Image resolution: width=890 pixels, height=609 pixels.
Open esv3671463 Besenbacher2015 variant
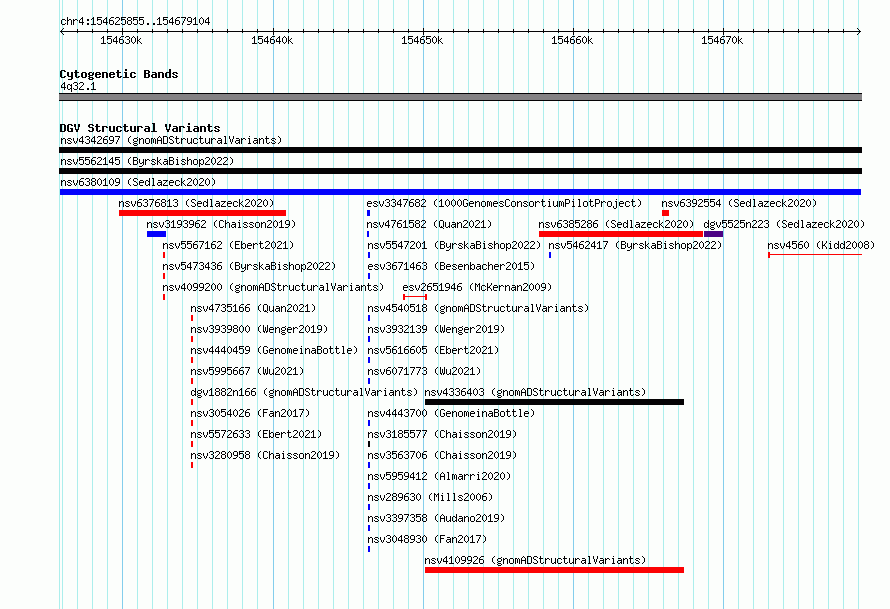tap(451, 266)
